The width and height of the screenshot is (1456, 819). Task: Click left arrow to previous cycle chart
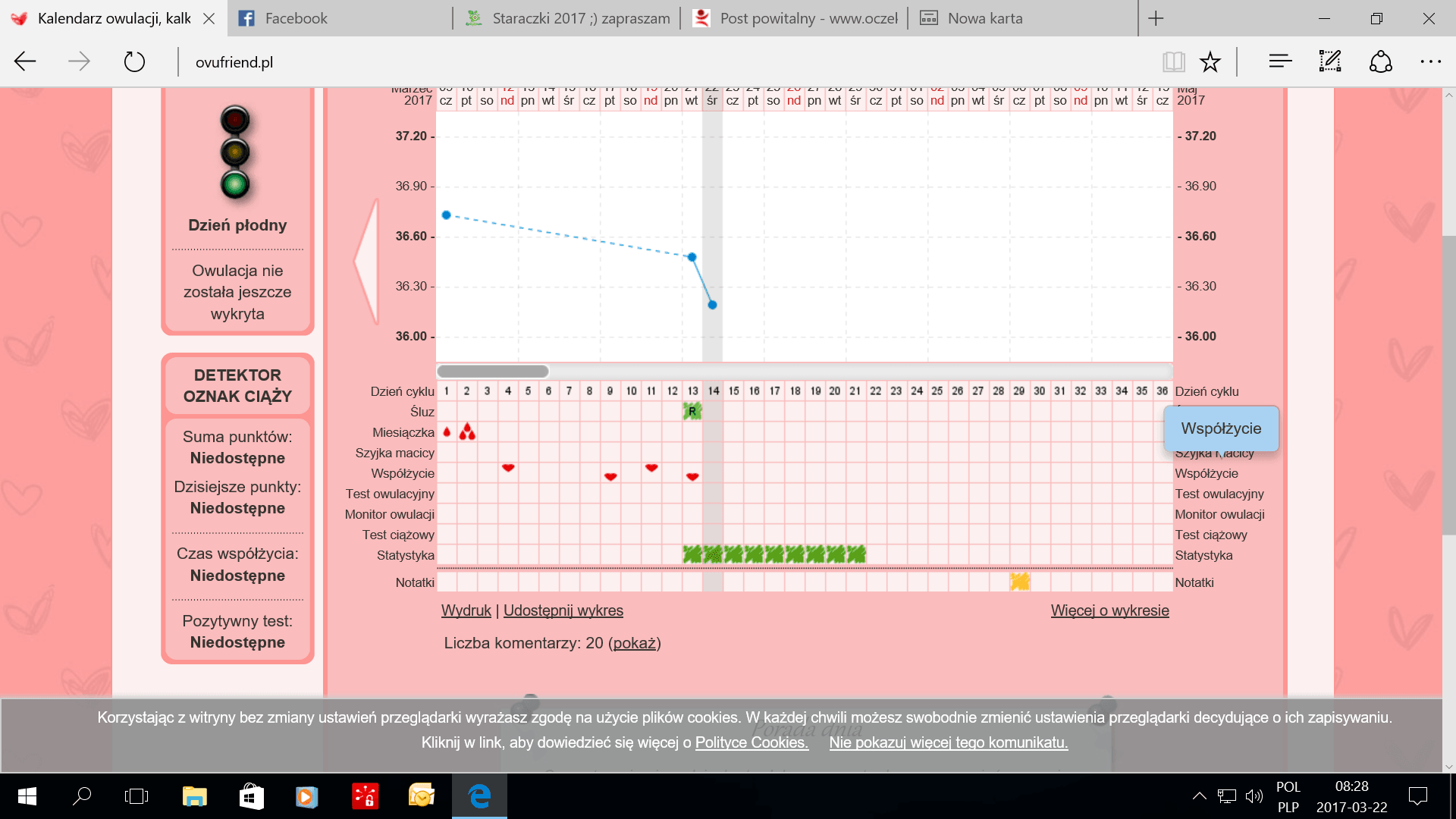click(x=367, y=262)
